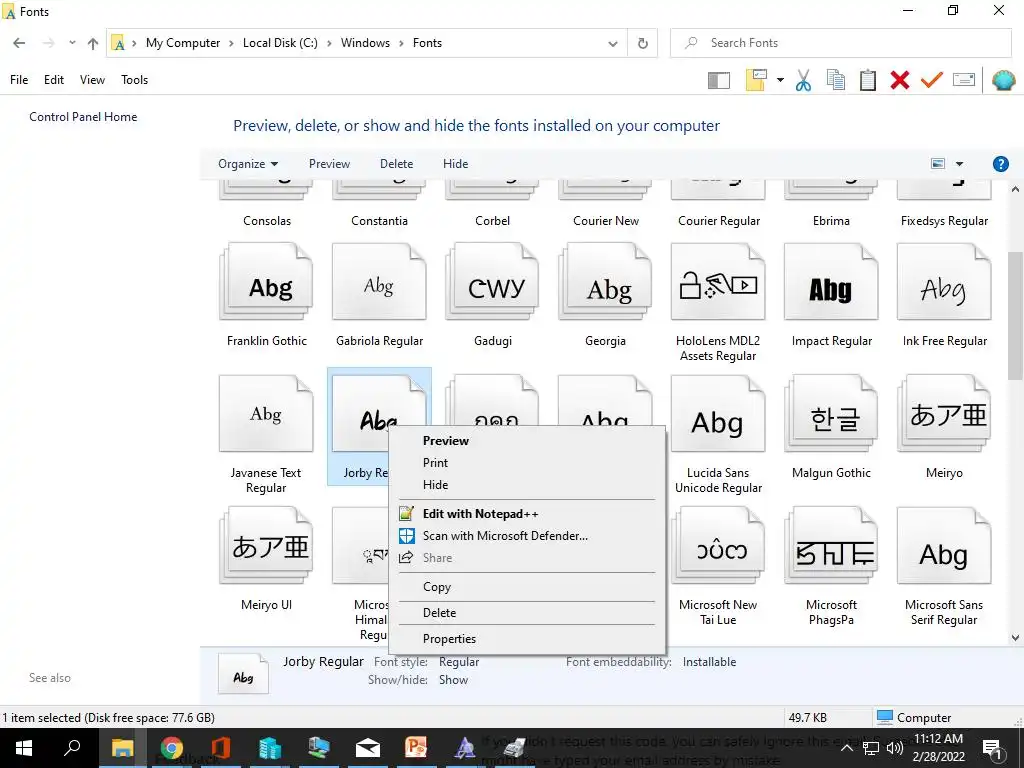1024x768 pixels.
Task: Show hidden system tray icons
Action: 846,748
